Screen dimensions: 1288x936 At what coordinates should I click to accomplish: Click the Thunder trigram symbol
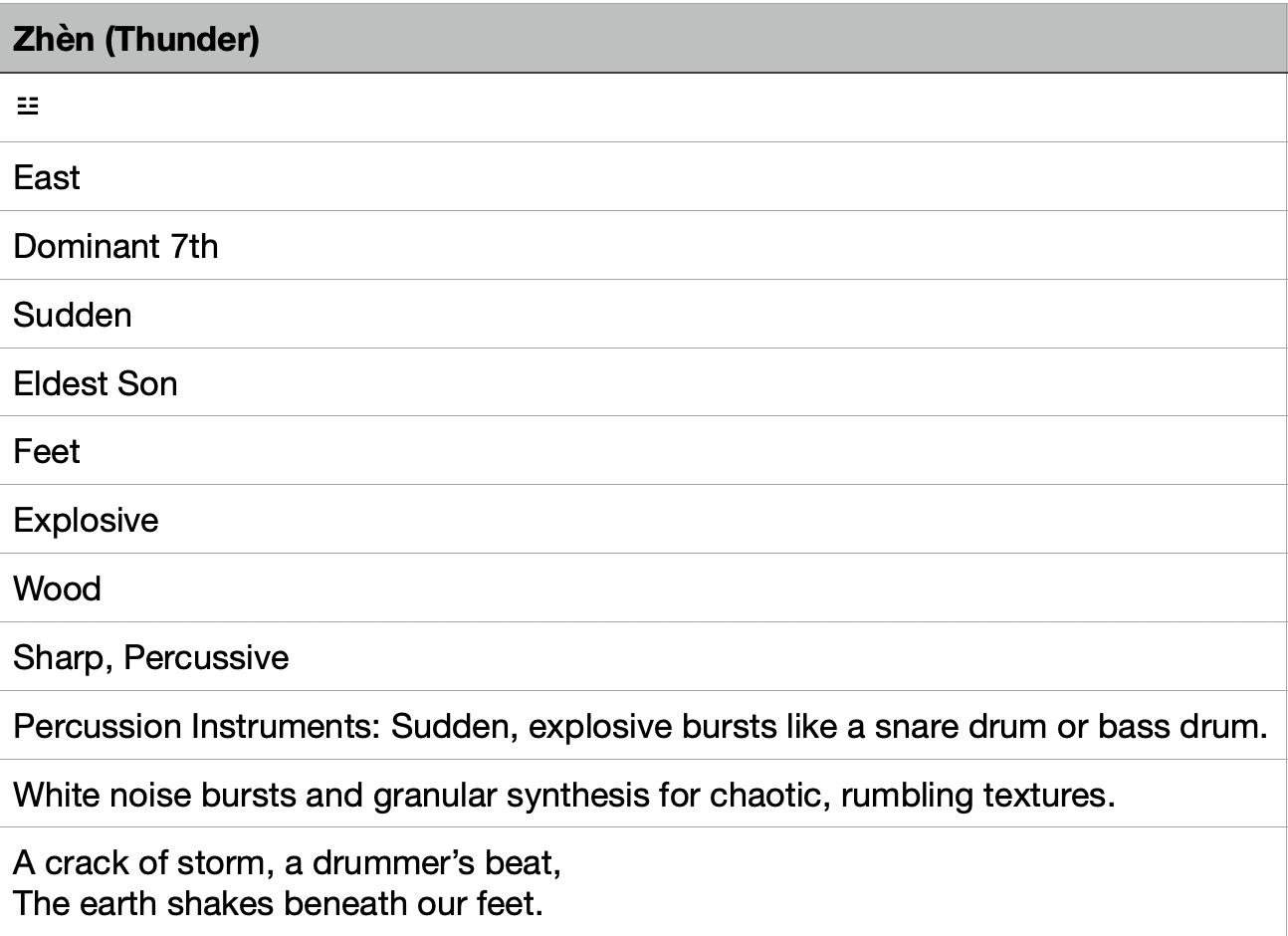(28, 107)
